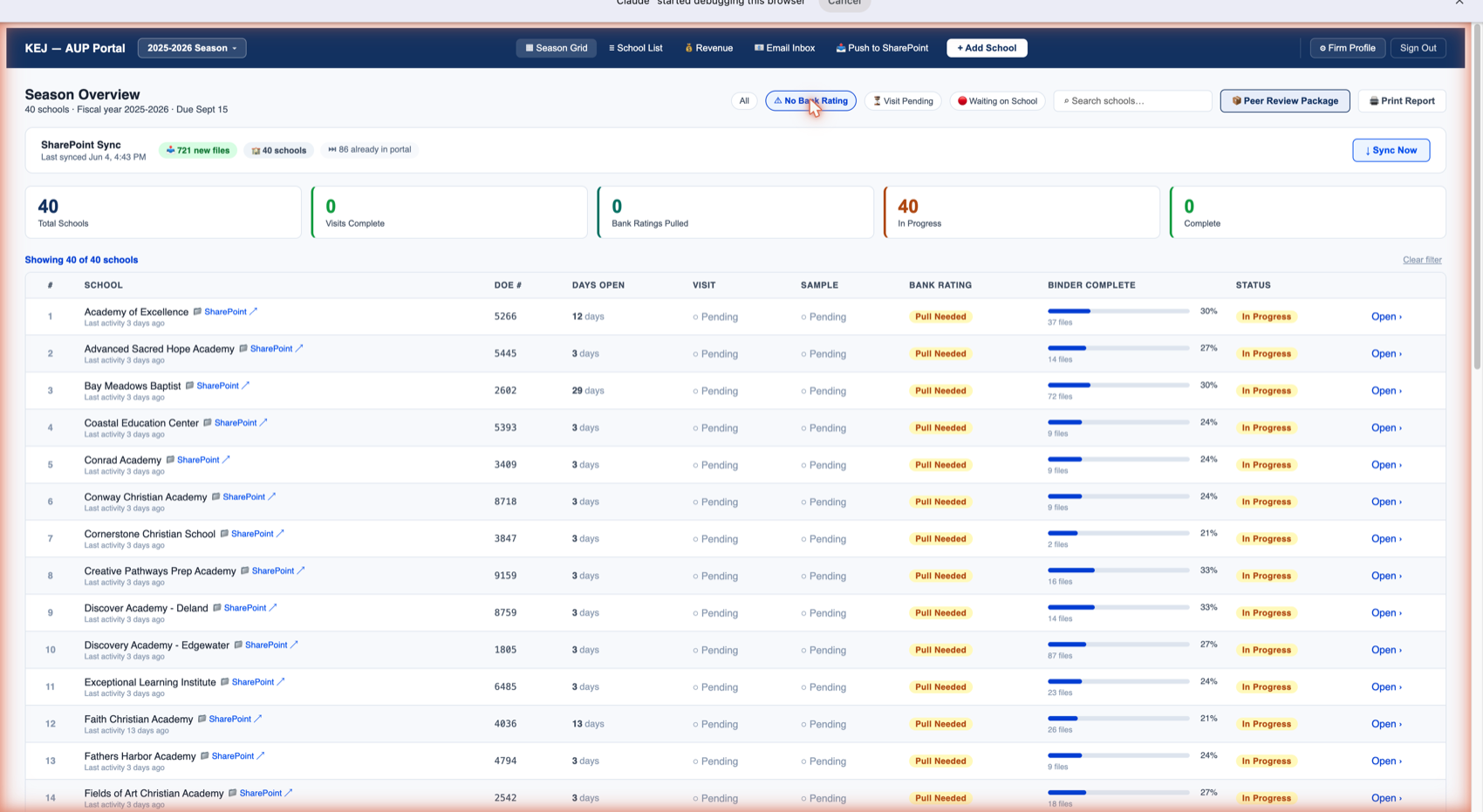Click folder icon beside Fields of Art Christian Academy

tap(232, 794)
